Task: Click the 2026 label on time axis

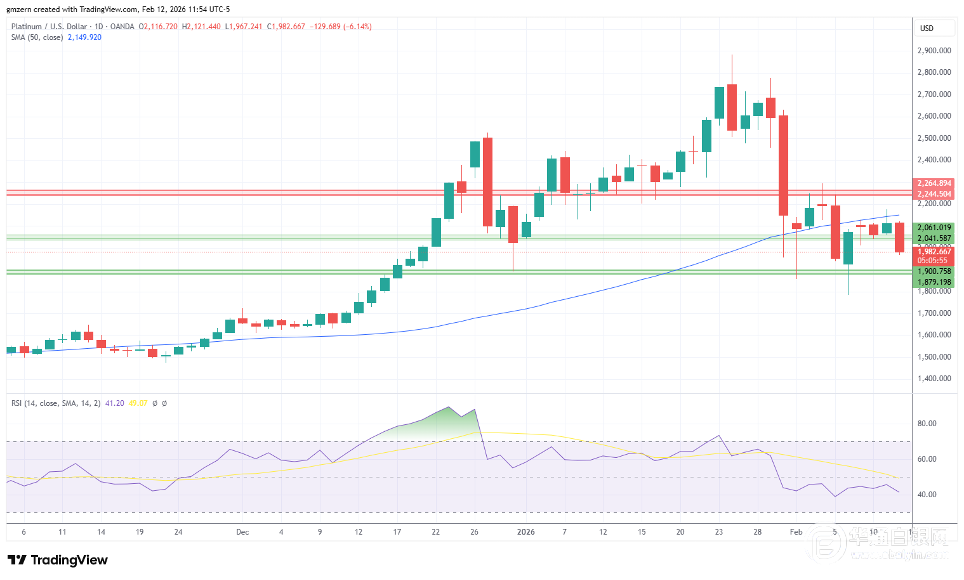Action: tap(526, 533)
